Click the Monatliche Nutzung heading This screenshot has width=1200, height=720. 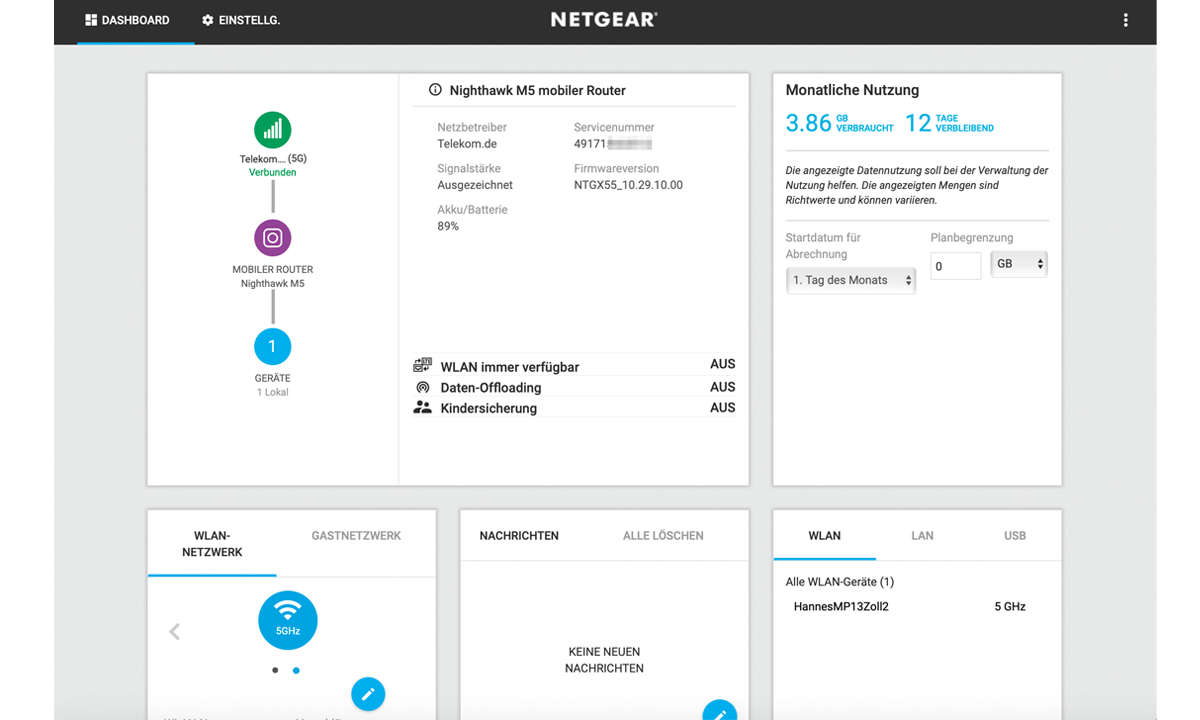tap(852, 90)
